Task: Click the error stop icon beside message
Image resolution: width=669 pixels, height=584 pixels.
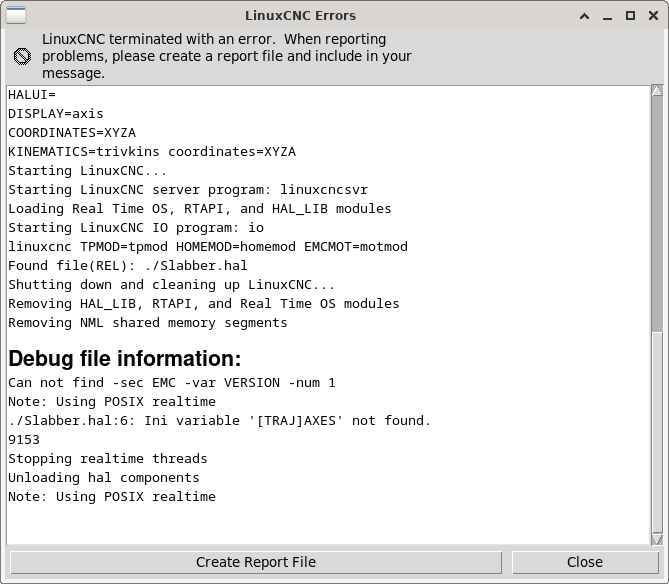Action: coord(22,56)
